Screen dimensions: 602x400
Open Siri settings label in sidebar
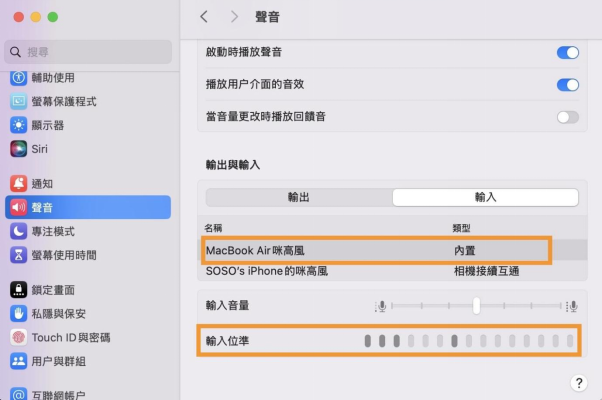tap(40, 149)
